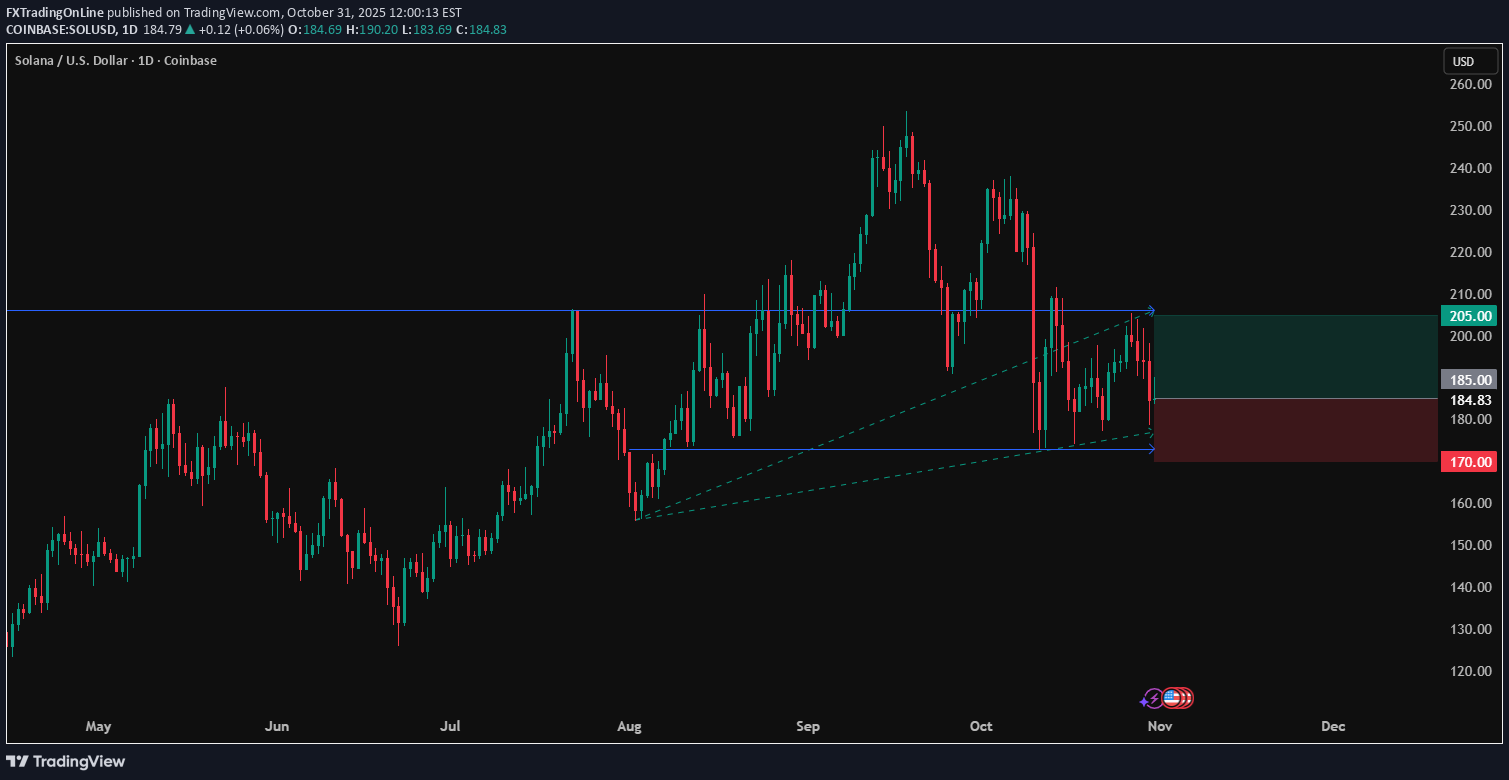Viewport: 1509px width, 780px height.
Task: Select the red 170.00 price label
Action: click(x=1470, y=461)
